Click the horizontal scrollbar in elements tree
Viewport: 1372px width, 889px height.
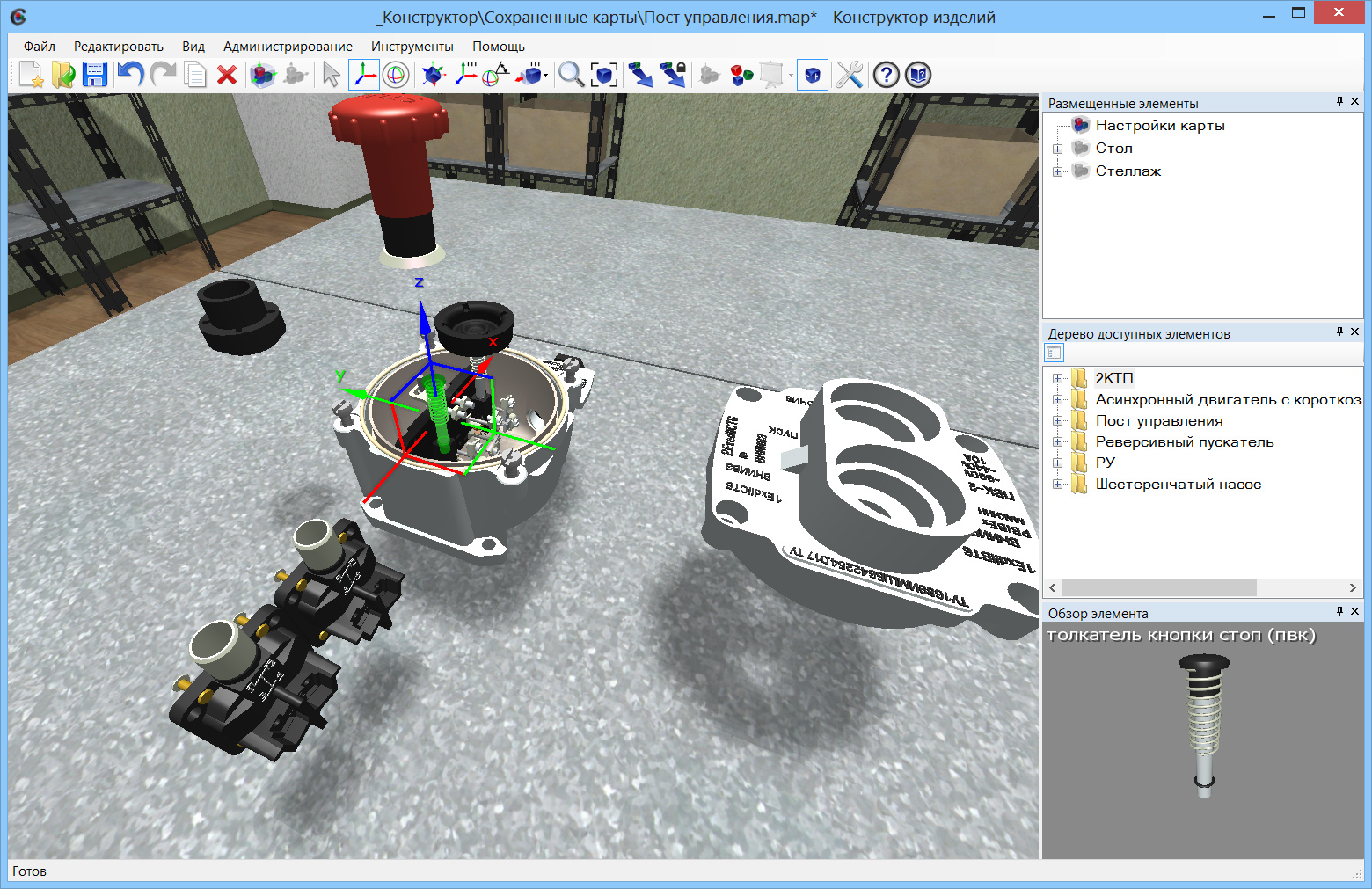(1158, 587)
